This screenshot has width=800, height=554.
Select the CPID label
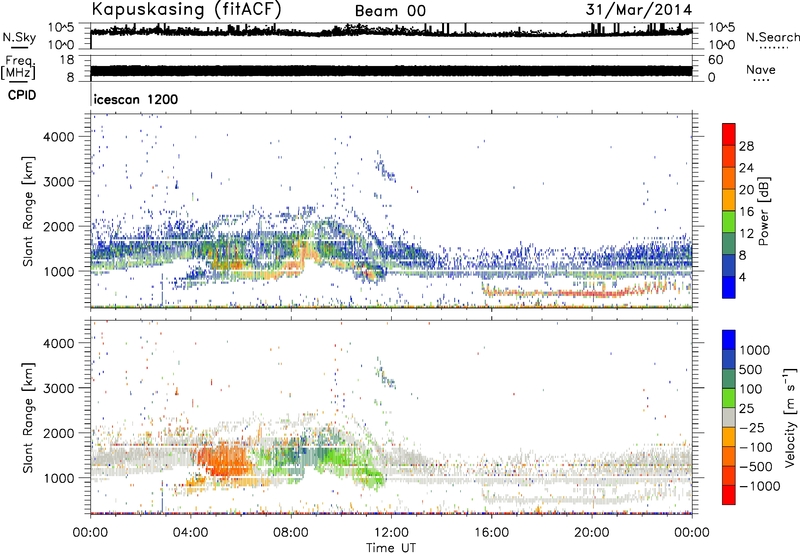[x=22, y=95]
